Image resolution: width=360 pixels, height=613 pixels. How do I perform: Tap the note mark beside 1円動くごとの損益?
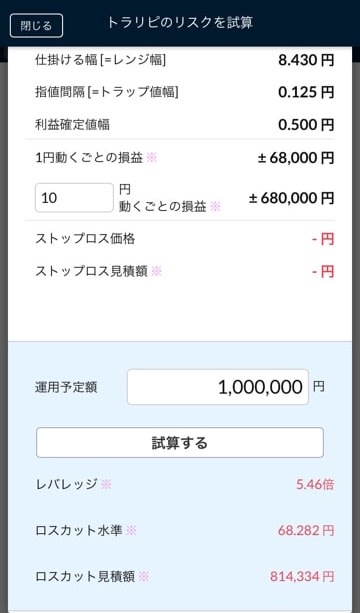click(x=152, y=158)
